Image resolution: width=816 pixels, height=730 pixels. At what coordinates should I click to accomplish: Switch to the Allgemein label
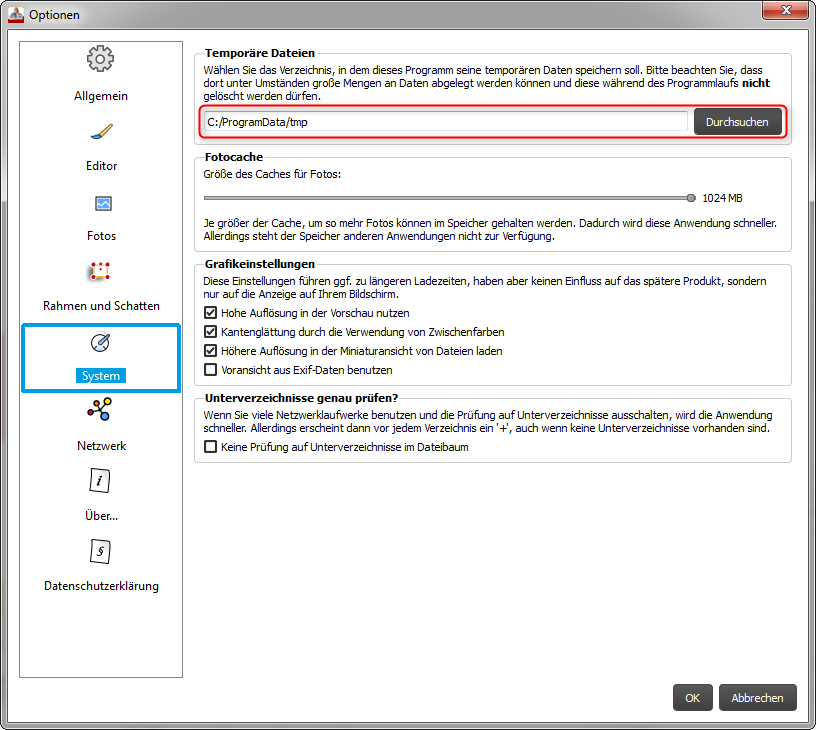tap(101, 96)
